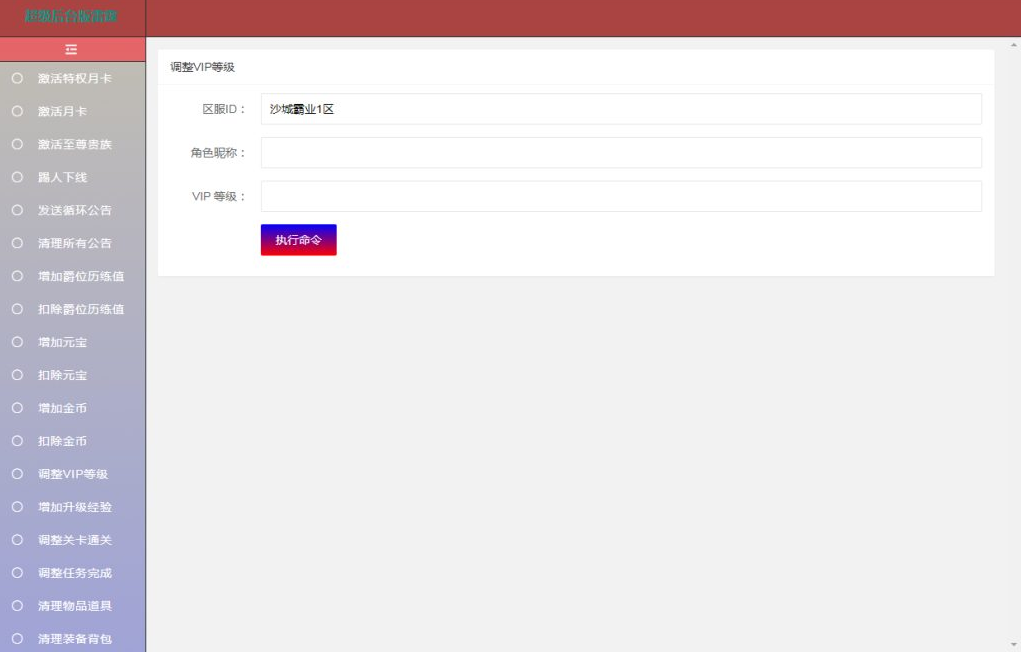Click the page scrollbar down arrow
The height and width of the screenshot is (652, 1024).
1016,644
